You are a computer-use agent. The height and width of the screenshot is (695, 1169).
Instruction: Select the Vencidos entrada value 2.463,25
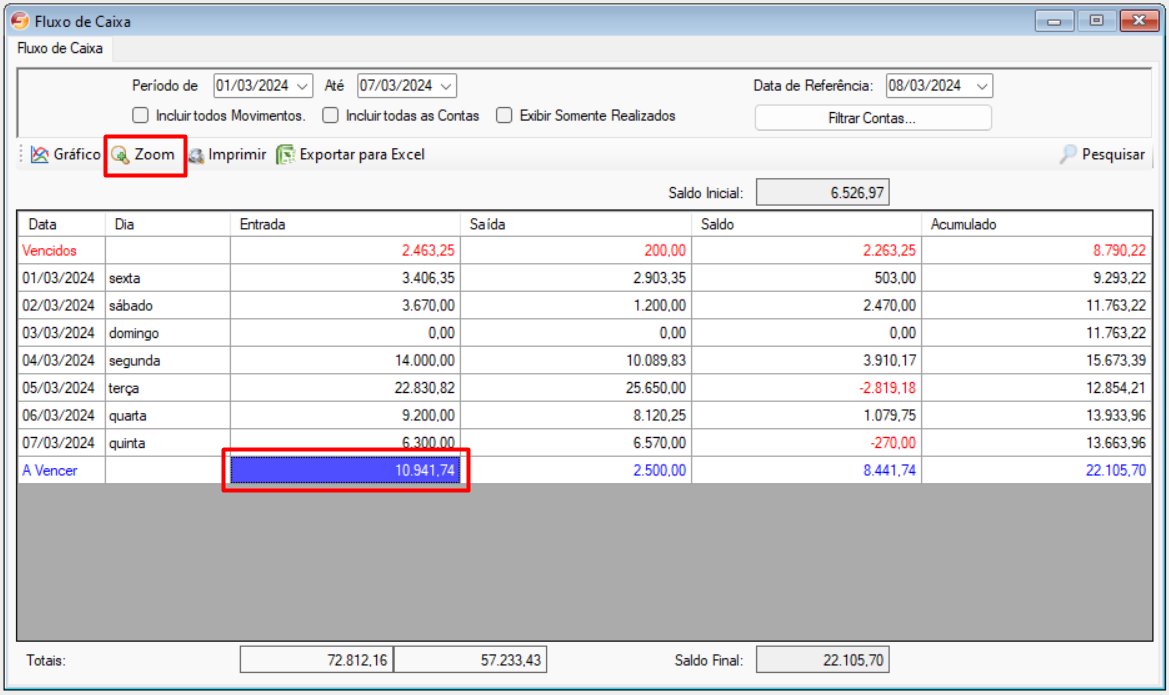tap(345, 251)
